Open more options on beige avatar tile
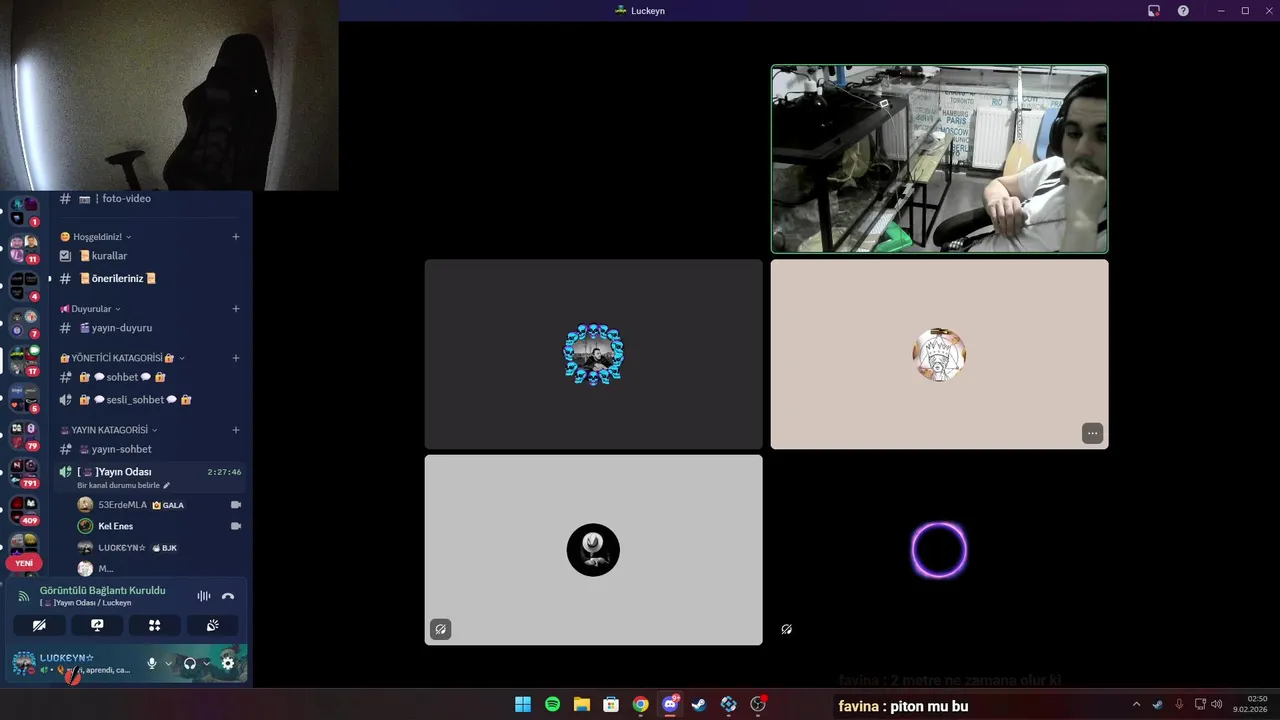The height and width of the screenshot is (720, 1280). click(1092, 433)
